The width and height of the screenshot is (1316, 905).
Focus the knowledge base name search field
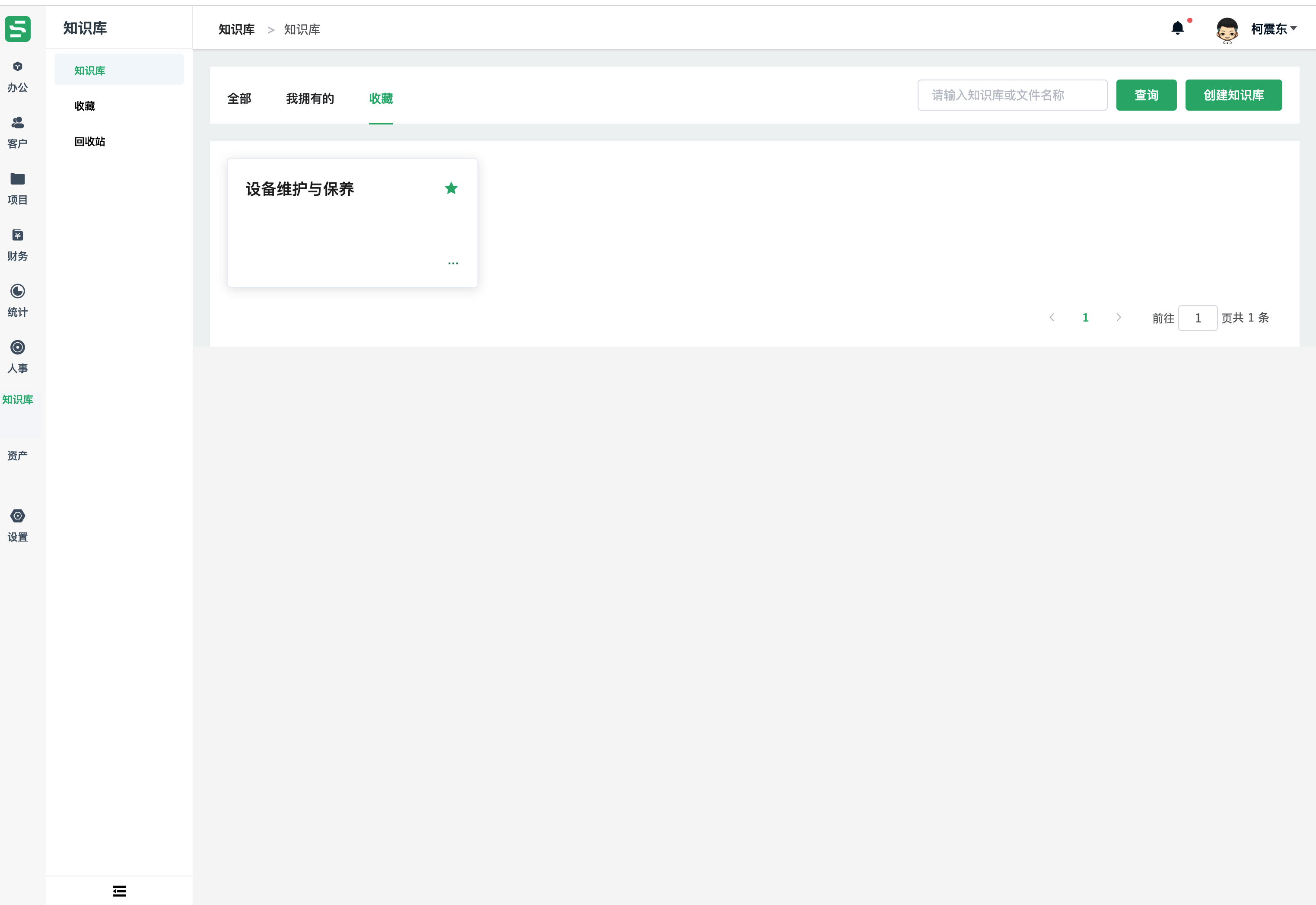click(x=1012, y=95)
